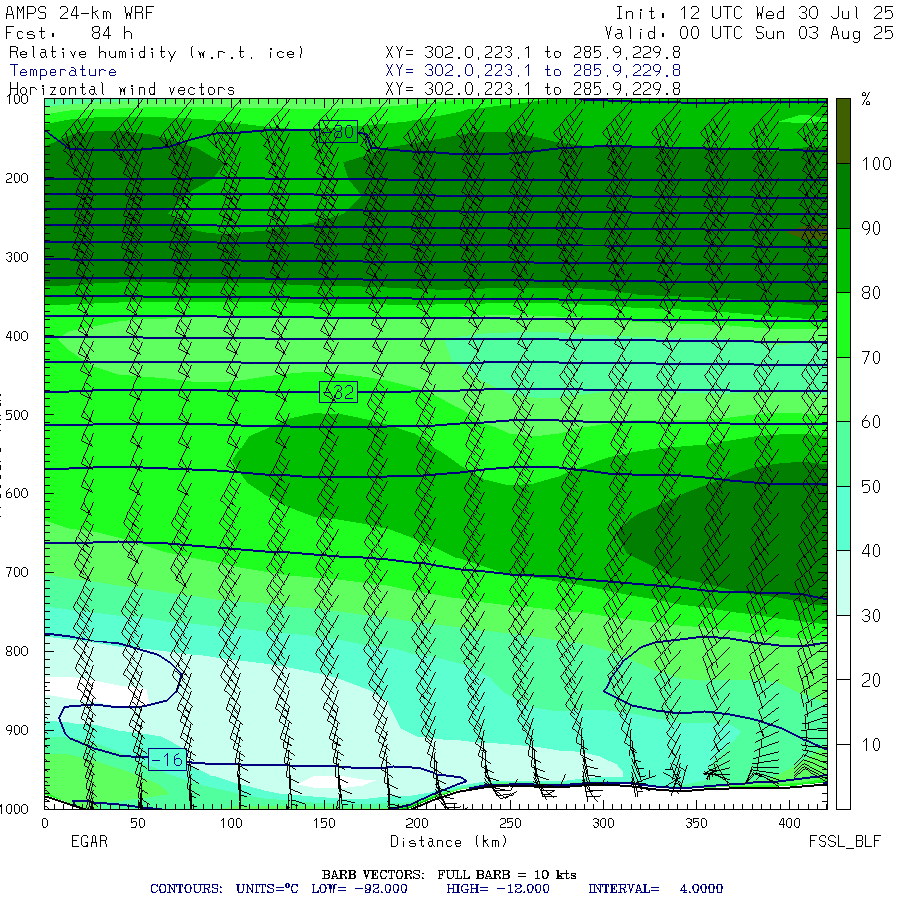Click the -16 temperature contour label
The image size is (900, 900).
(x=167, y=759)
